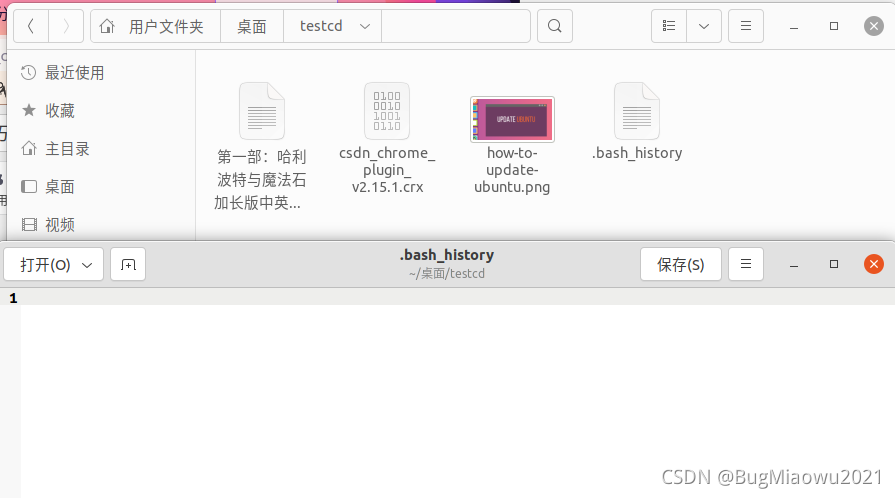Go forward in the file manager

click(x=66, y=26)
